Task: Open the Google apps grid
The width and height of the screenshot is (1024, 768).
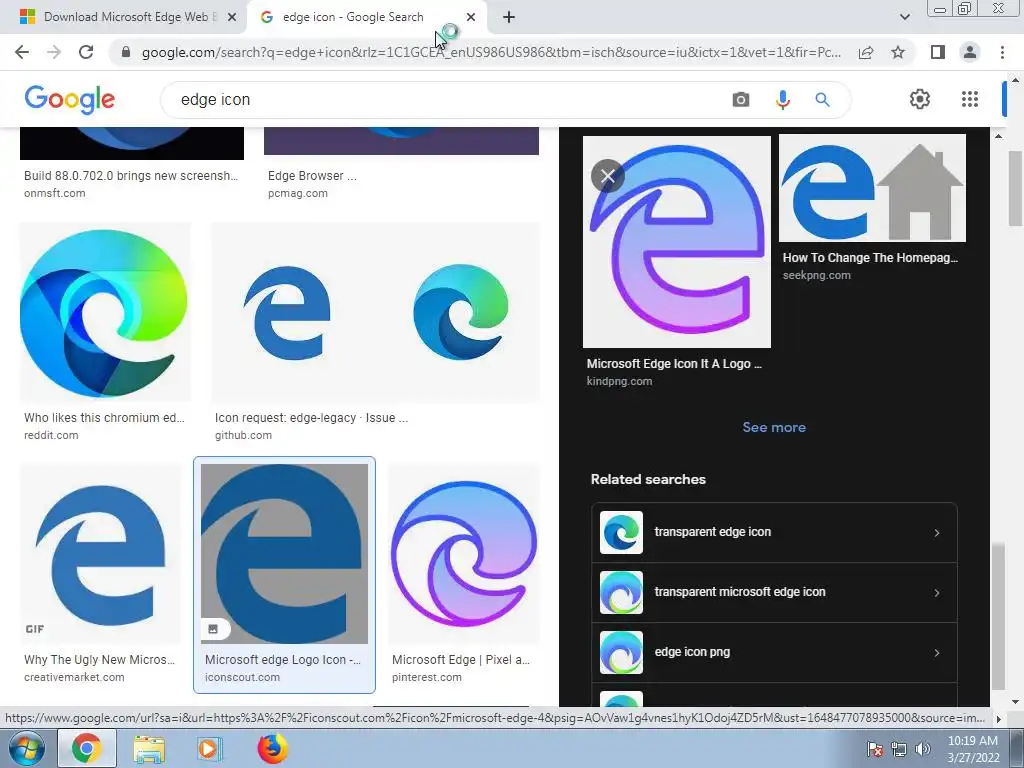Action: pyautogui.click(x=970, y=99)
